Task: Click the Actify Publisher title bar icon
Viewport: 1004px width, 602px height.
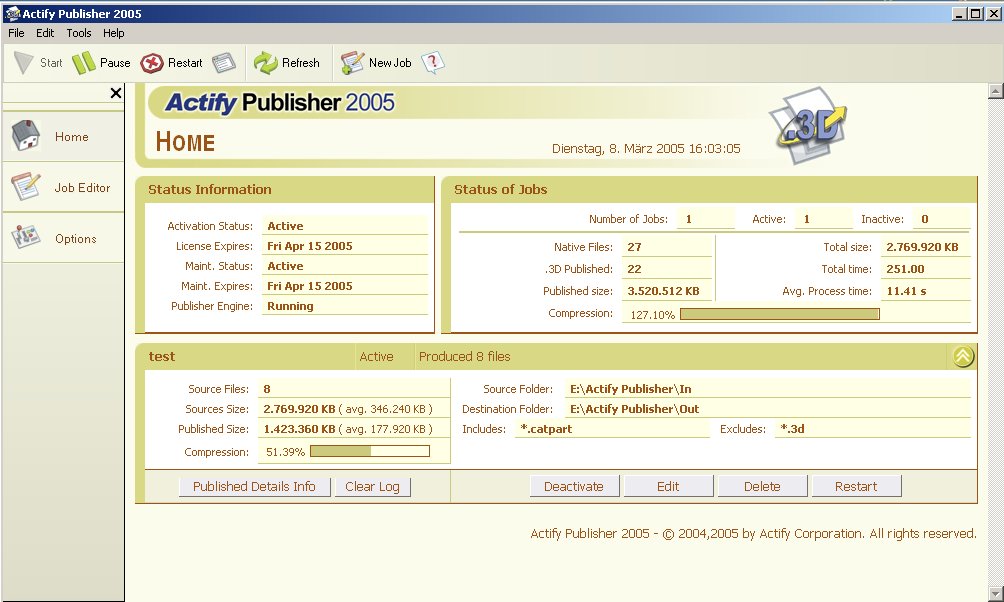Action: [x=12, y=13]
